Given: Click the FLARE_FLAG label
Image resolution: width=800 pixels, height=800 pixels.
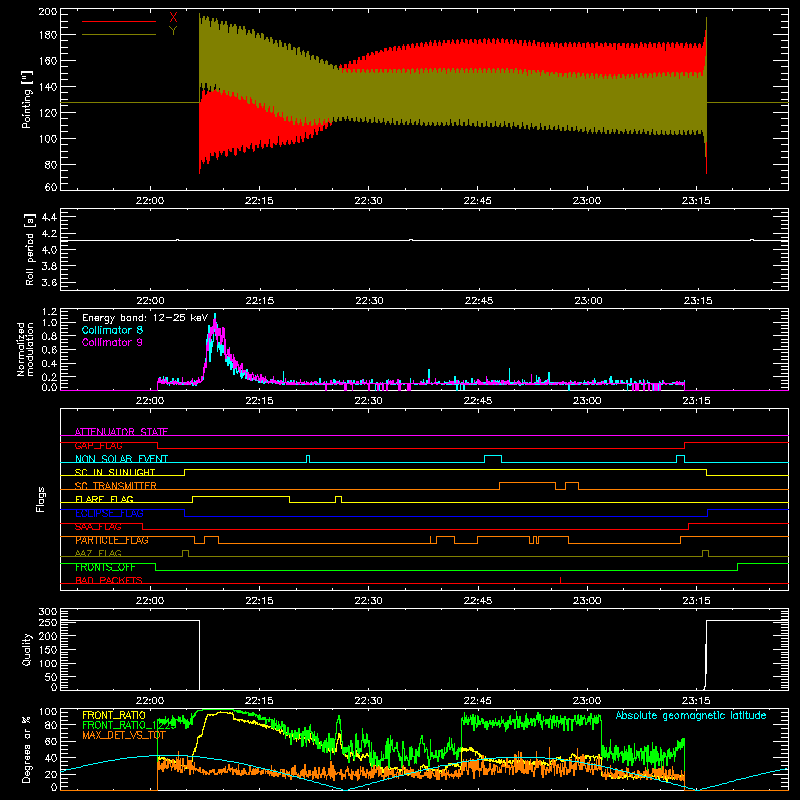Looking at the screenshot, I should tap(104, 499).
